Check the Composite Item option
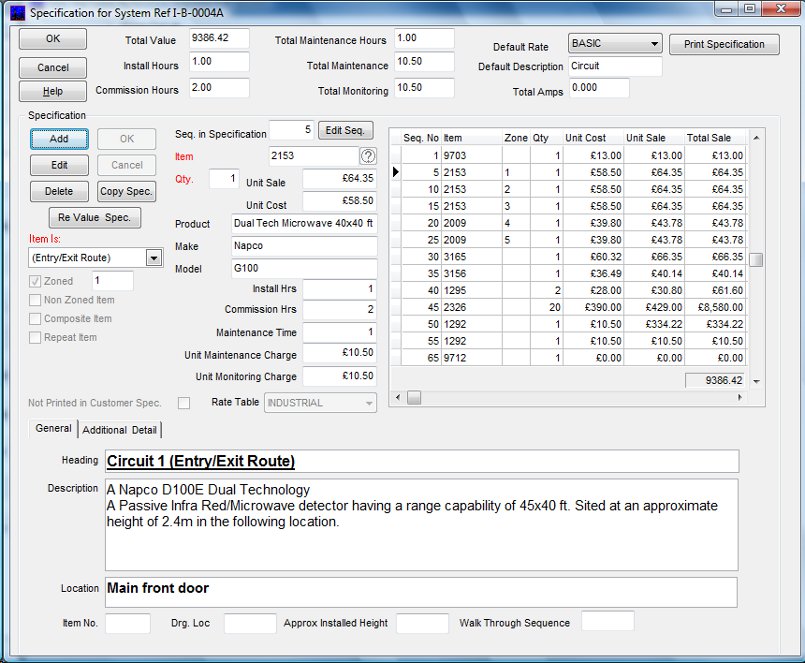805x663 pixels. (36, 319)
